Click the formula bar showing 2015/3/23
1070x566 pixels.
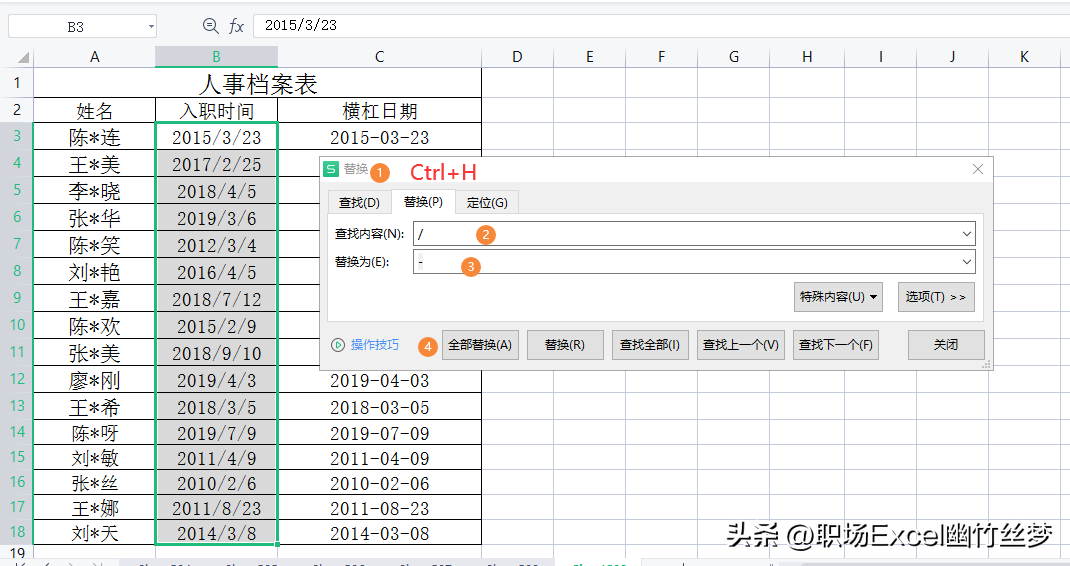661,26
